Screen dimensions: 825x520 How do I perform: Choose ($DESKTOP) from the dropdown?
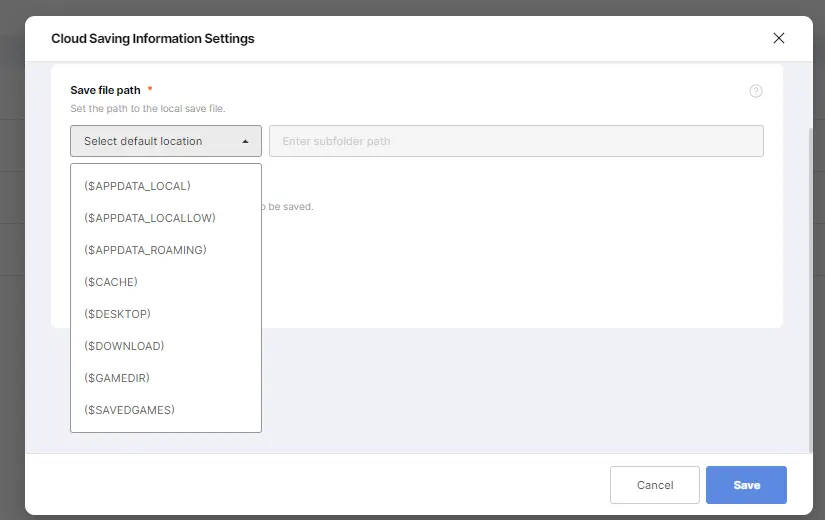(117, 314)
